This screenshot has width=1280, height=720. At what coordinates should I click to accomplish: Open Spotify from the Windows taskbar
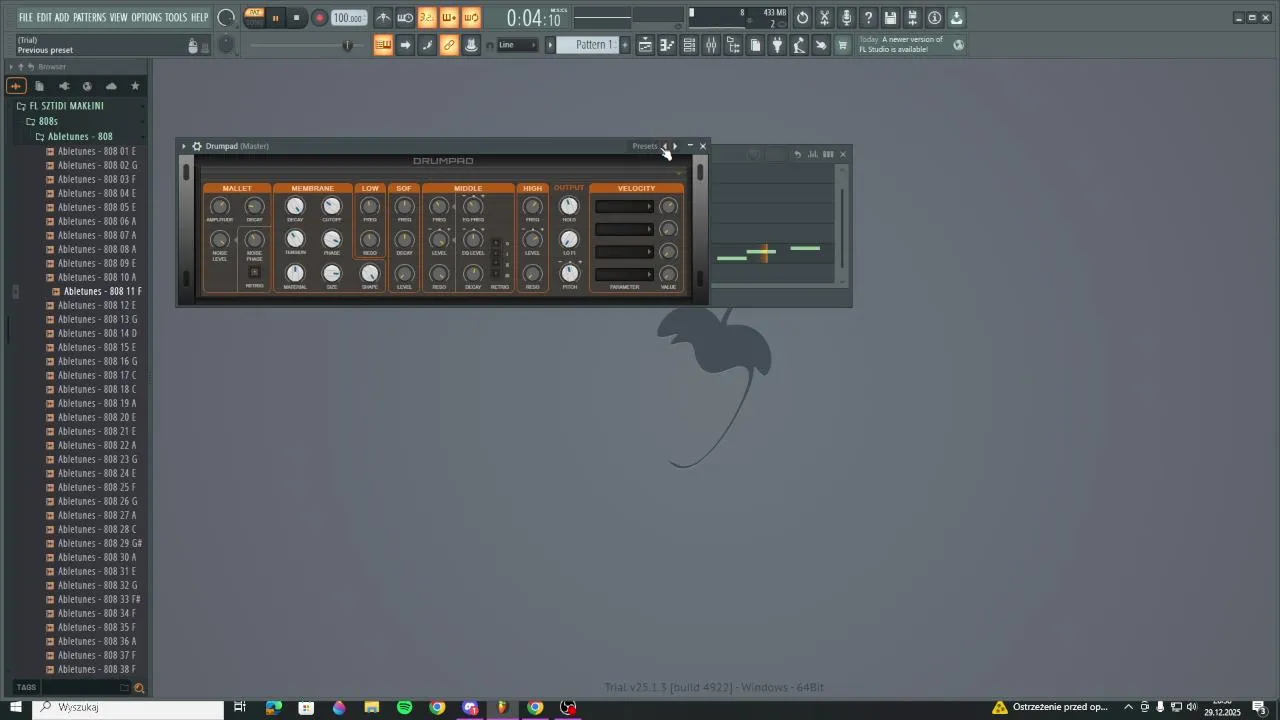click(x=404, y=708)
